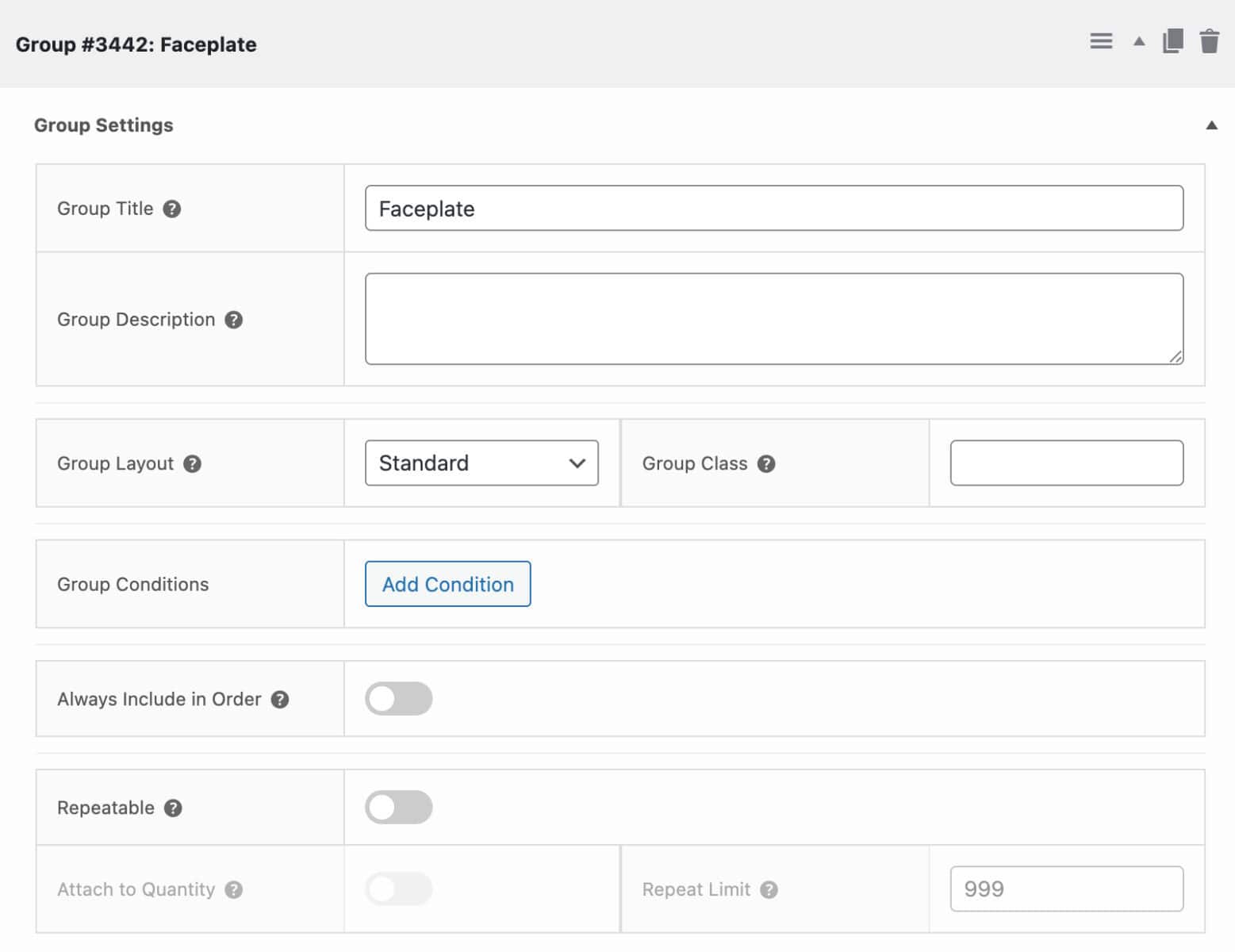Focus the Group Class input field

(1066, 463)
